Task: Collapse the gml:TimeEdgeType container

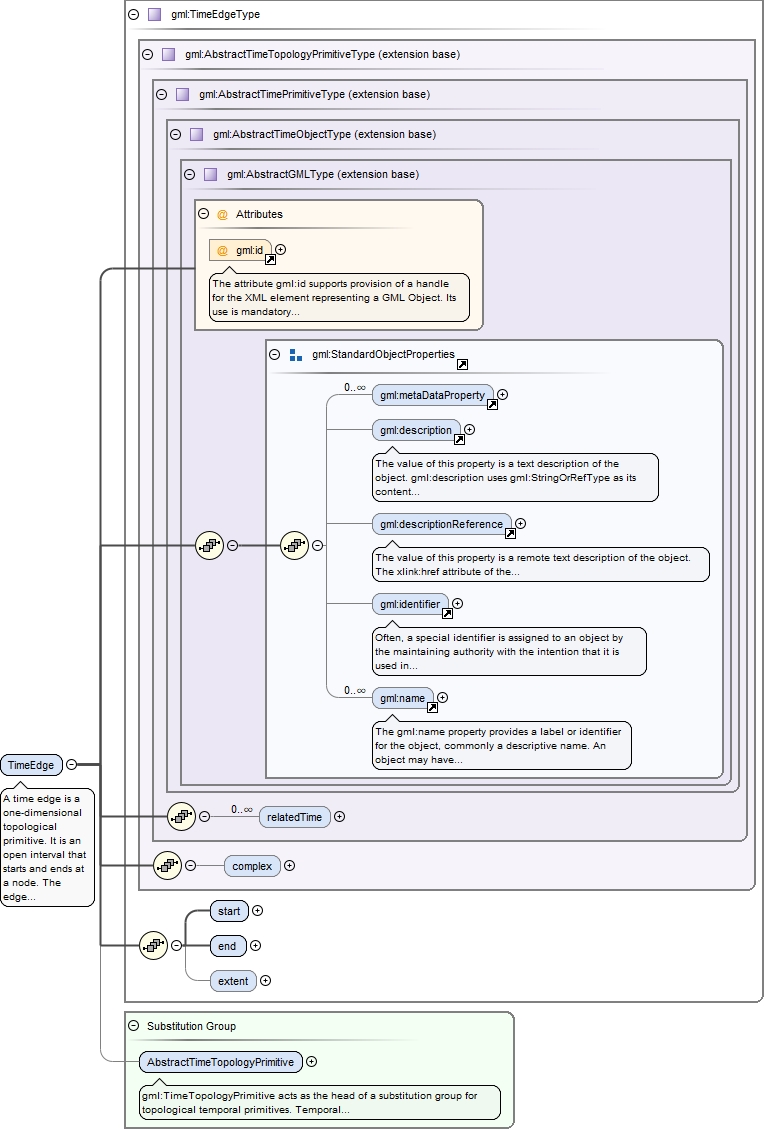Action: point(133,14)
